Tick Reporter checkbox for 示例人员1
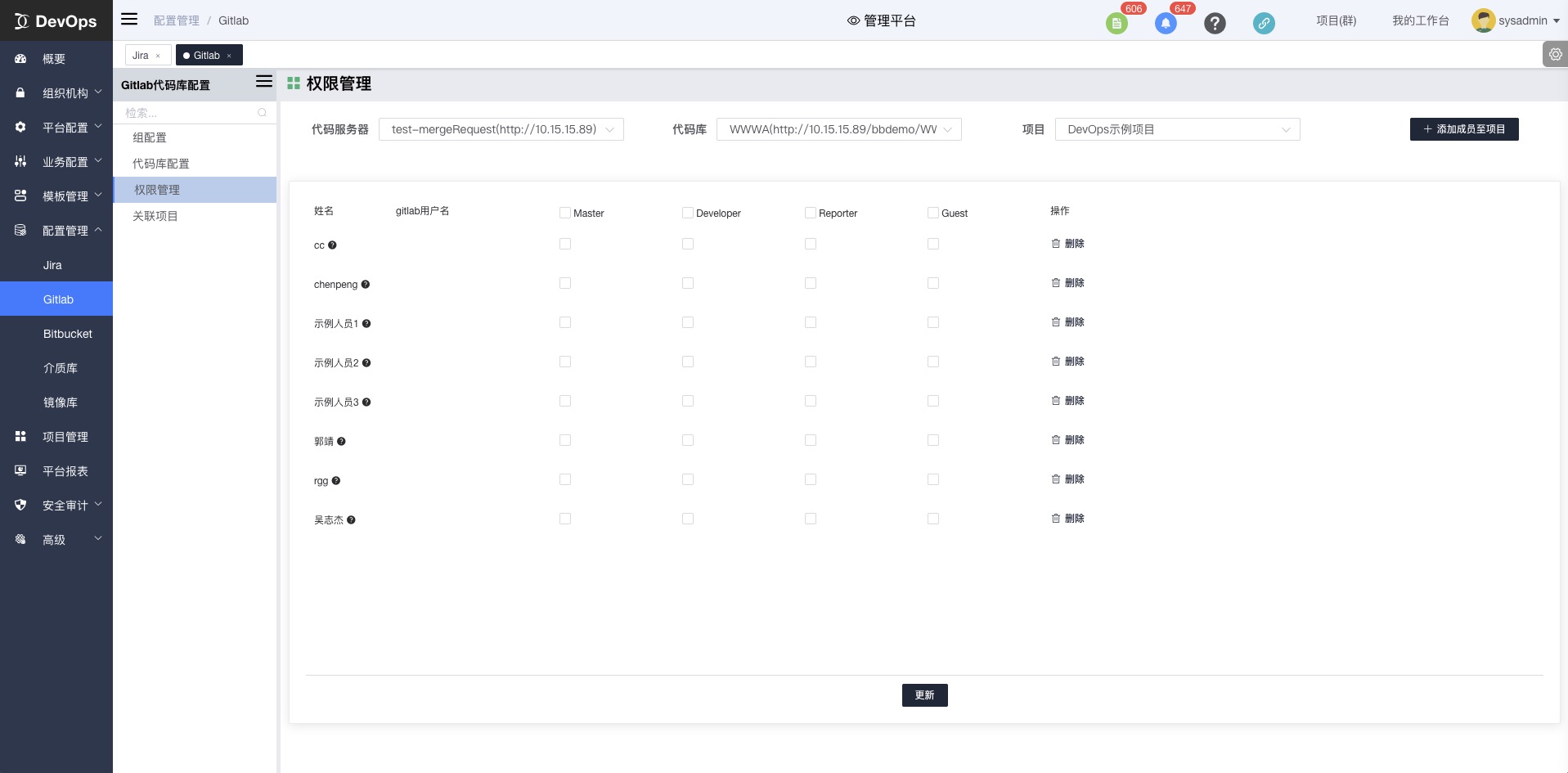Image resolution: width=1568 pixels, height=773 pixels. click(810, 322)
